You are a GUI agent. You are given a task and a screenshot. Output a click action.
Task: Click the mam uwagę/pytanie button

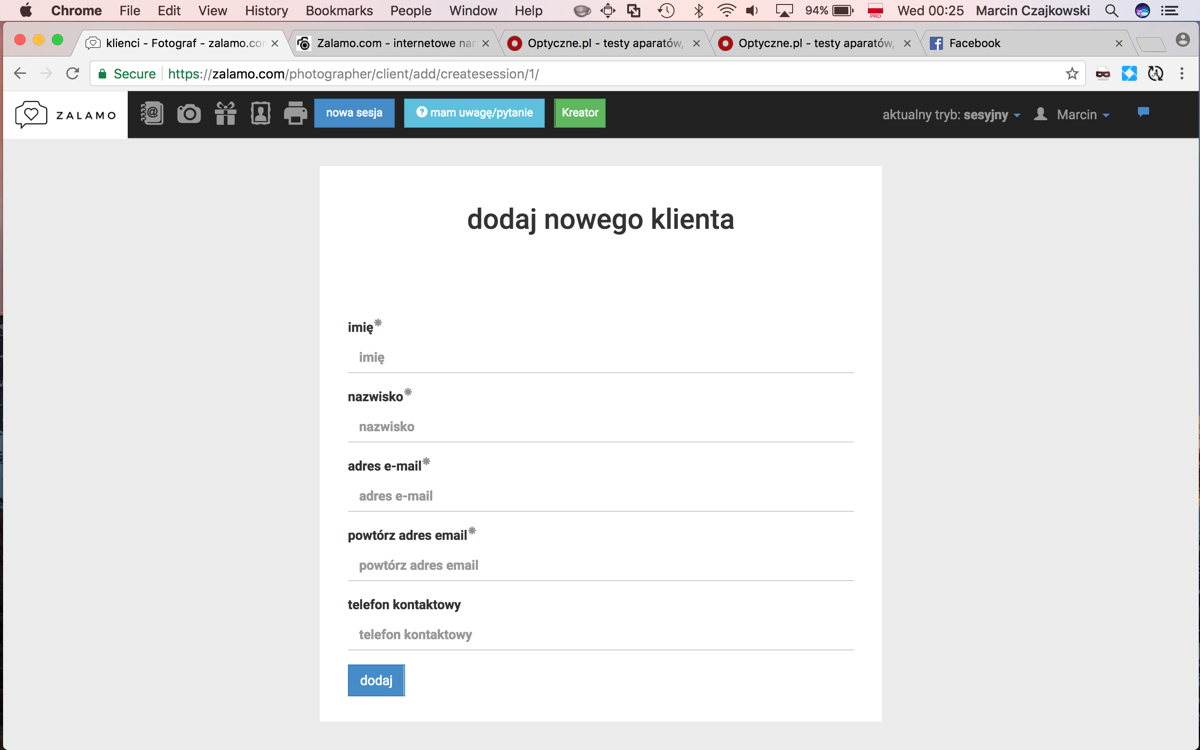474,113
